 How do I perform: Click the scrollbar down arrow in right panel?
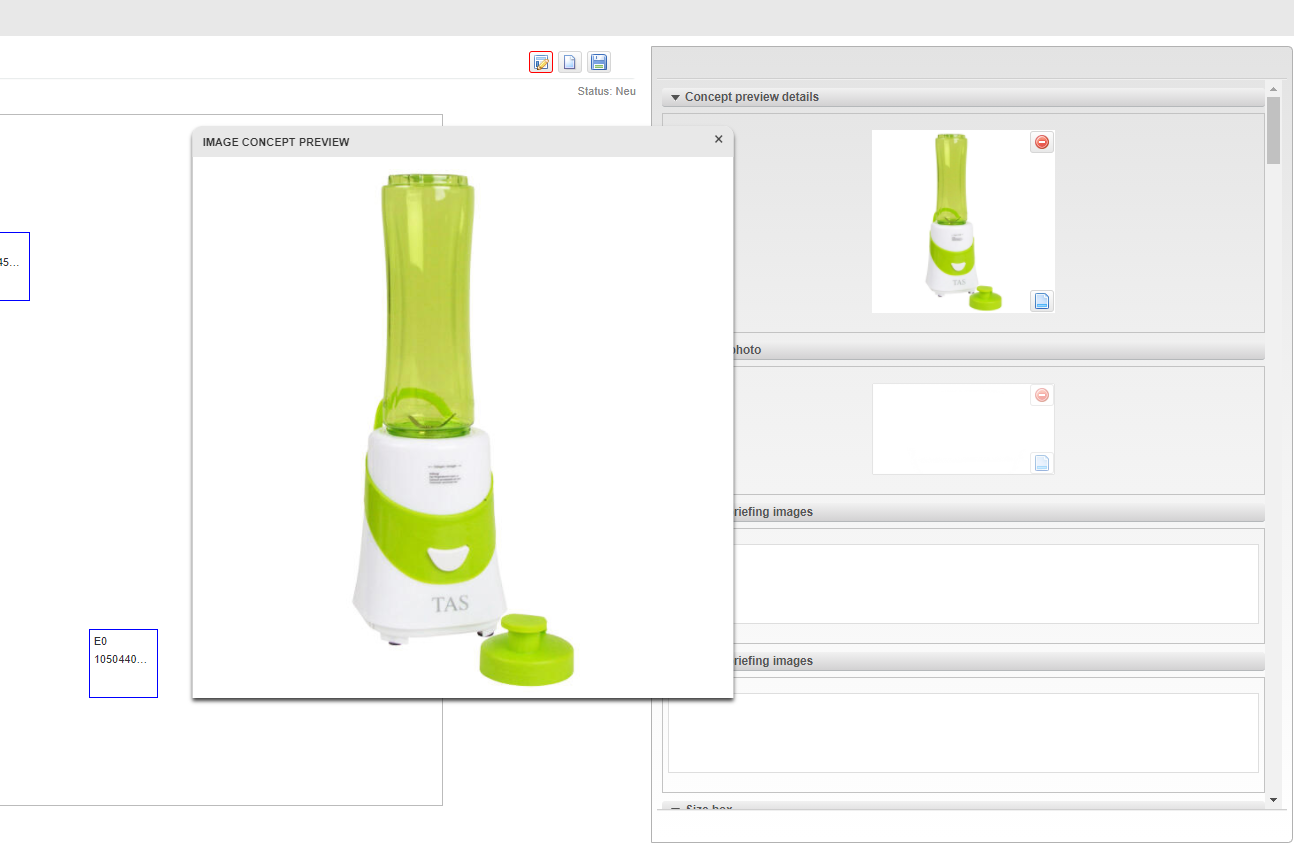click(1273, 800)
